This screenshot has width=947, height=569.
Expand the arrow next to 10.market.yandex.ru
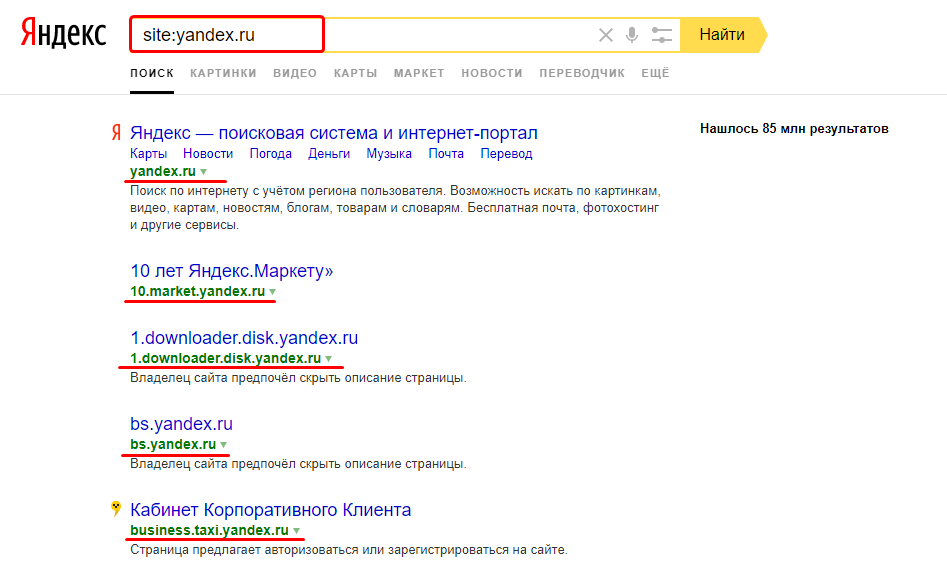coord(272,292)
